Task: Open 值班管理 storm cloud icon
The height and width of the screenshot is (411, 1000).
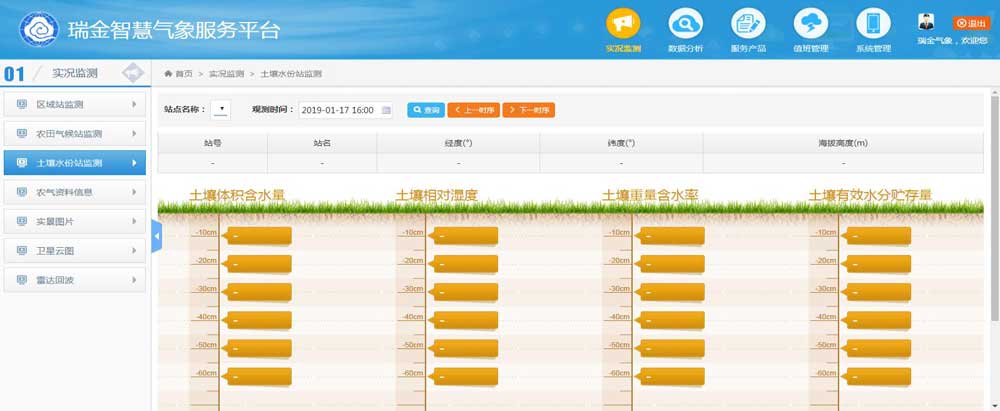Action: [810, 24]
